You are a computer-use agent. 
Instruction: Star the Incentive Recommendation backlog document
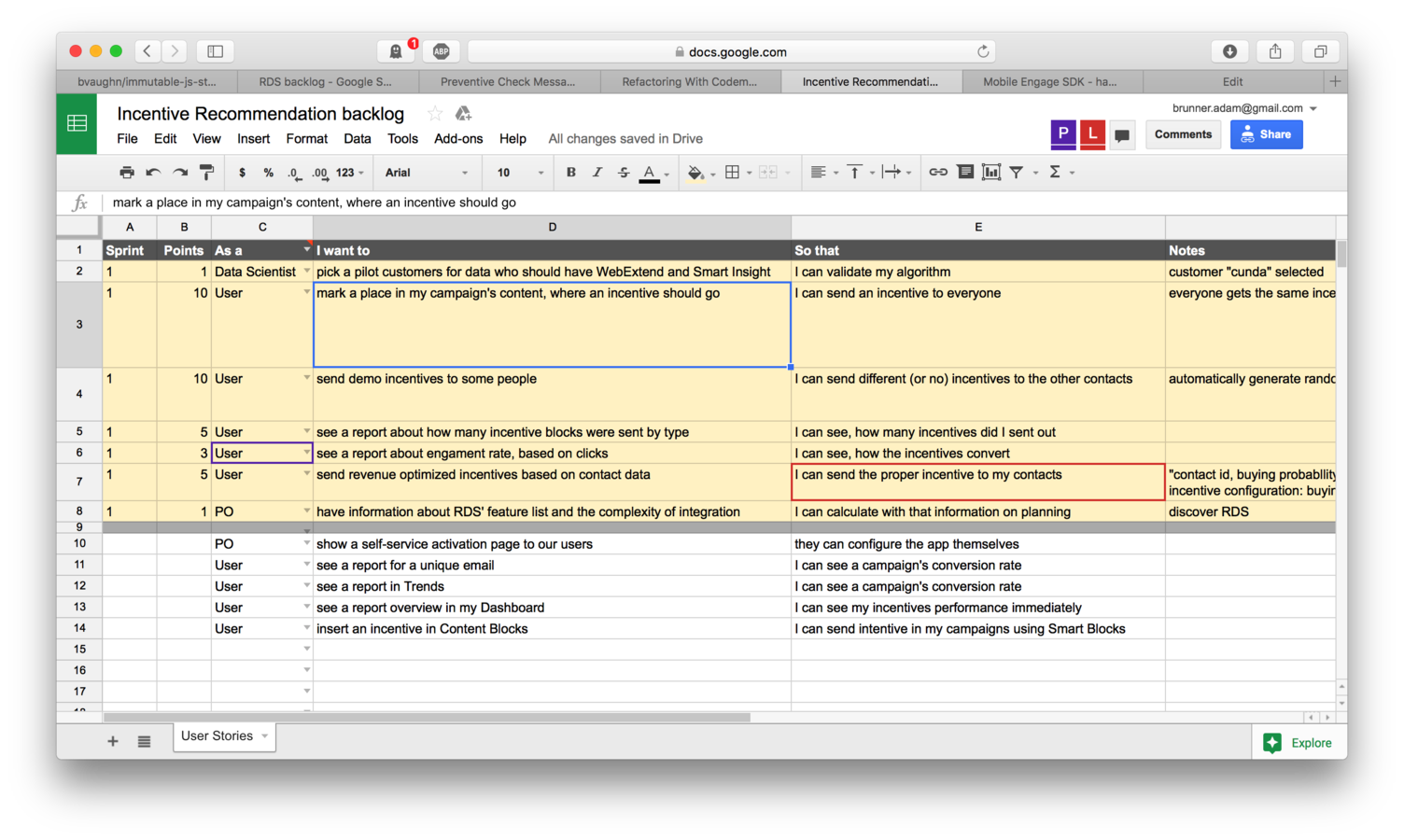[434, 114]
